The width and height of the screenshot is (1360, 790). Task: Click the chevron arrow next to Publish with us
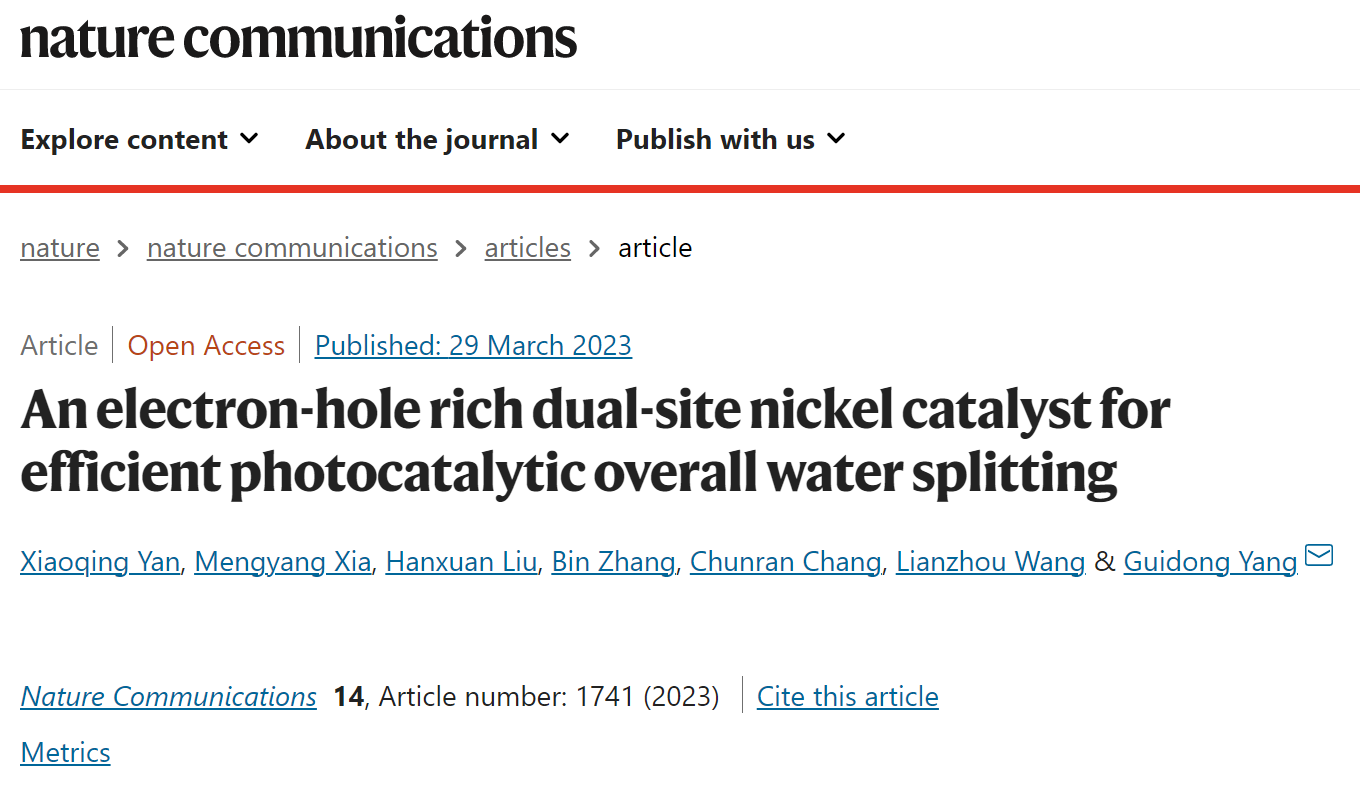coord(836,138)
